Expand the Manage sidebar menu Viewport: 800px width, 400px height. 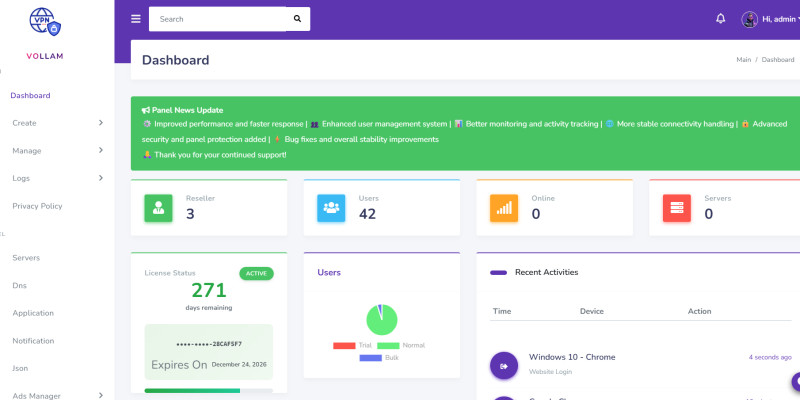point(57,151)
